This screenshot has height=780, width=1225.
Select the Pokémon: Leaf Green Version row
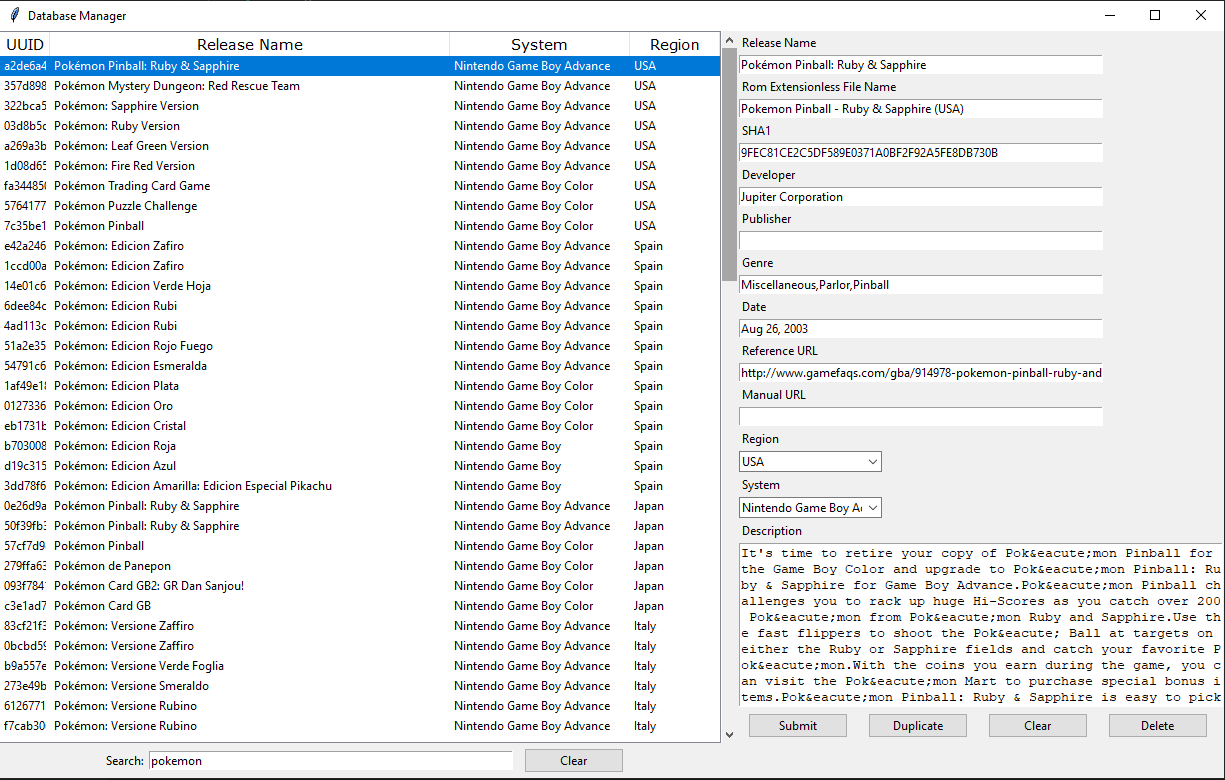pyautogui.click(x=360, y=146)
